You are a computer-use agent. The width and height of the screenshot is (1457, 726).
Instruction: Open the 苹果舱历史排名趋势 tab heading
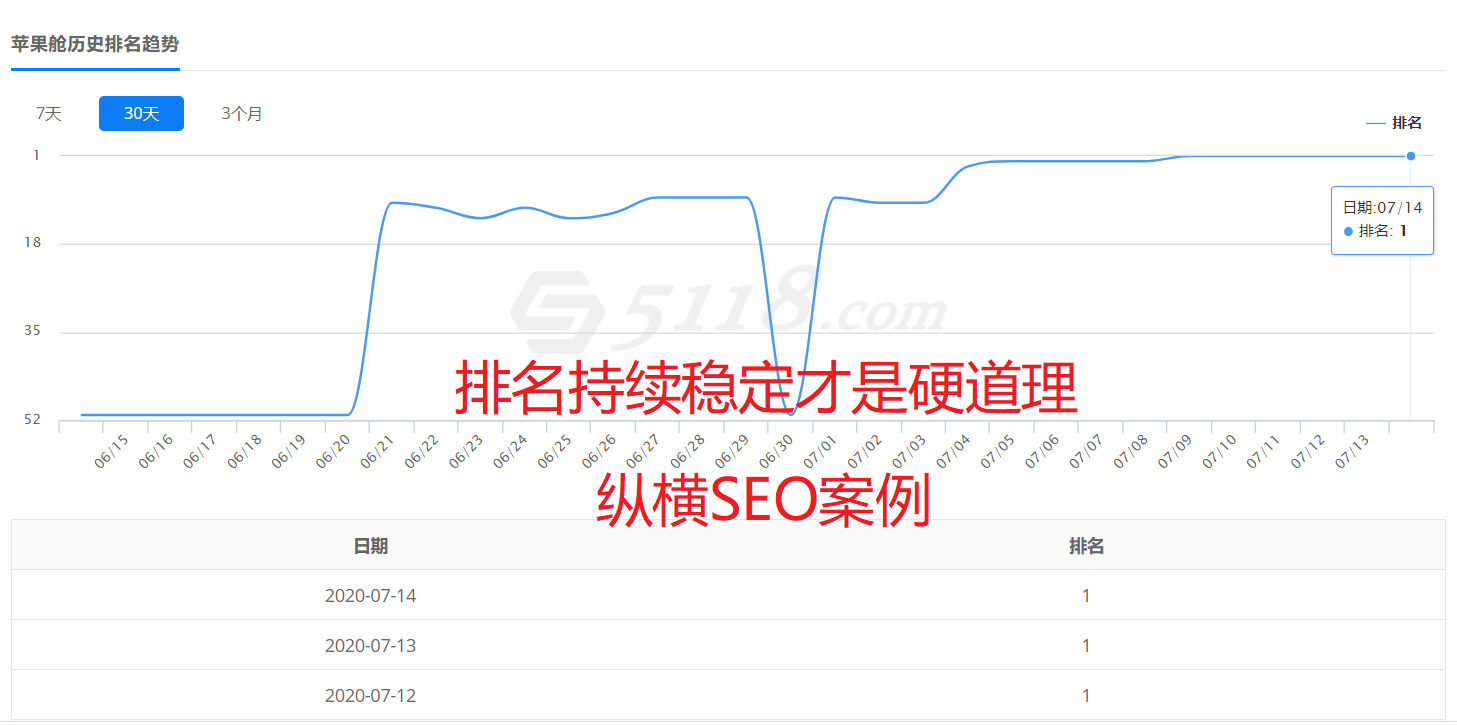95,45
